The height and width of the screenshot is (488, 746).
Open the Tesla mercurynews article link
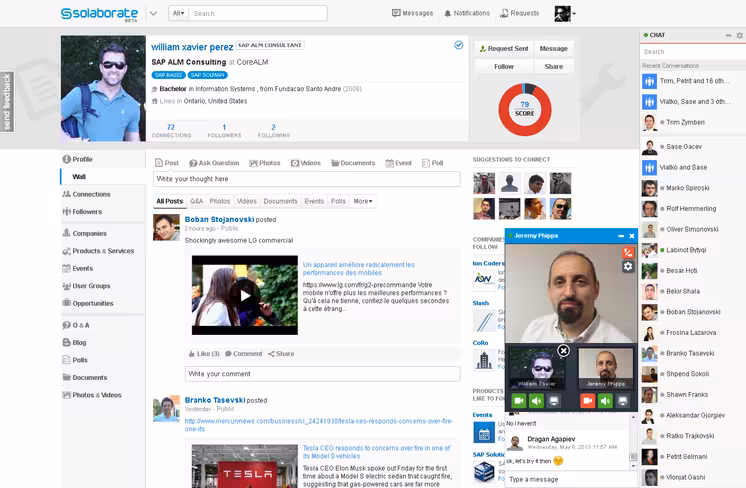pos(318,425)
